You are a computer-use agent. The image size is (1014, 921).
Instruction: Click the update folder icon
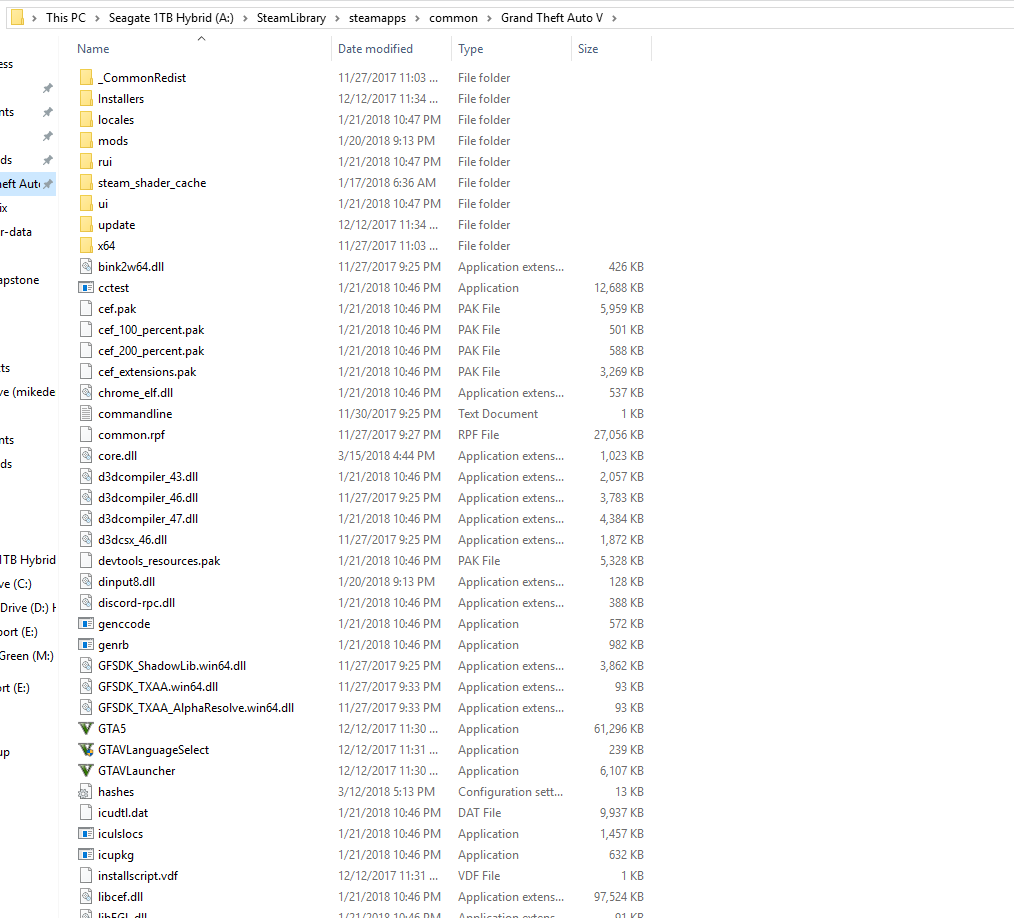[x=86, y=224]
